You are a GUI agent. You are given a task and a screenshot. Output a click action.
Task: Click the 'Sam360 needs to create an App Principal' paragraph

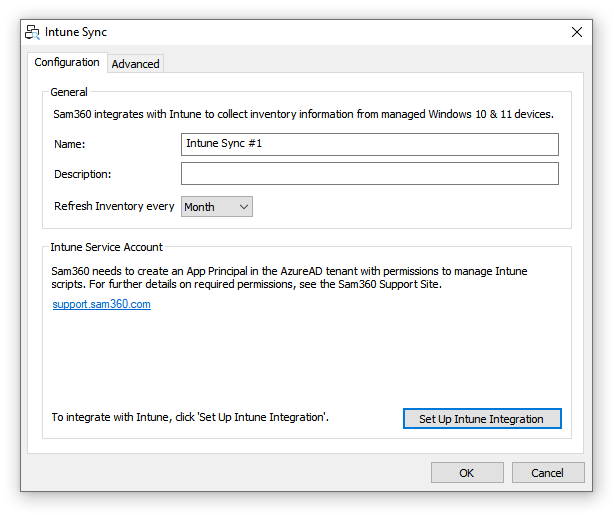click(x=289, y=277)
